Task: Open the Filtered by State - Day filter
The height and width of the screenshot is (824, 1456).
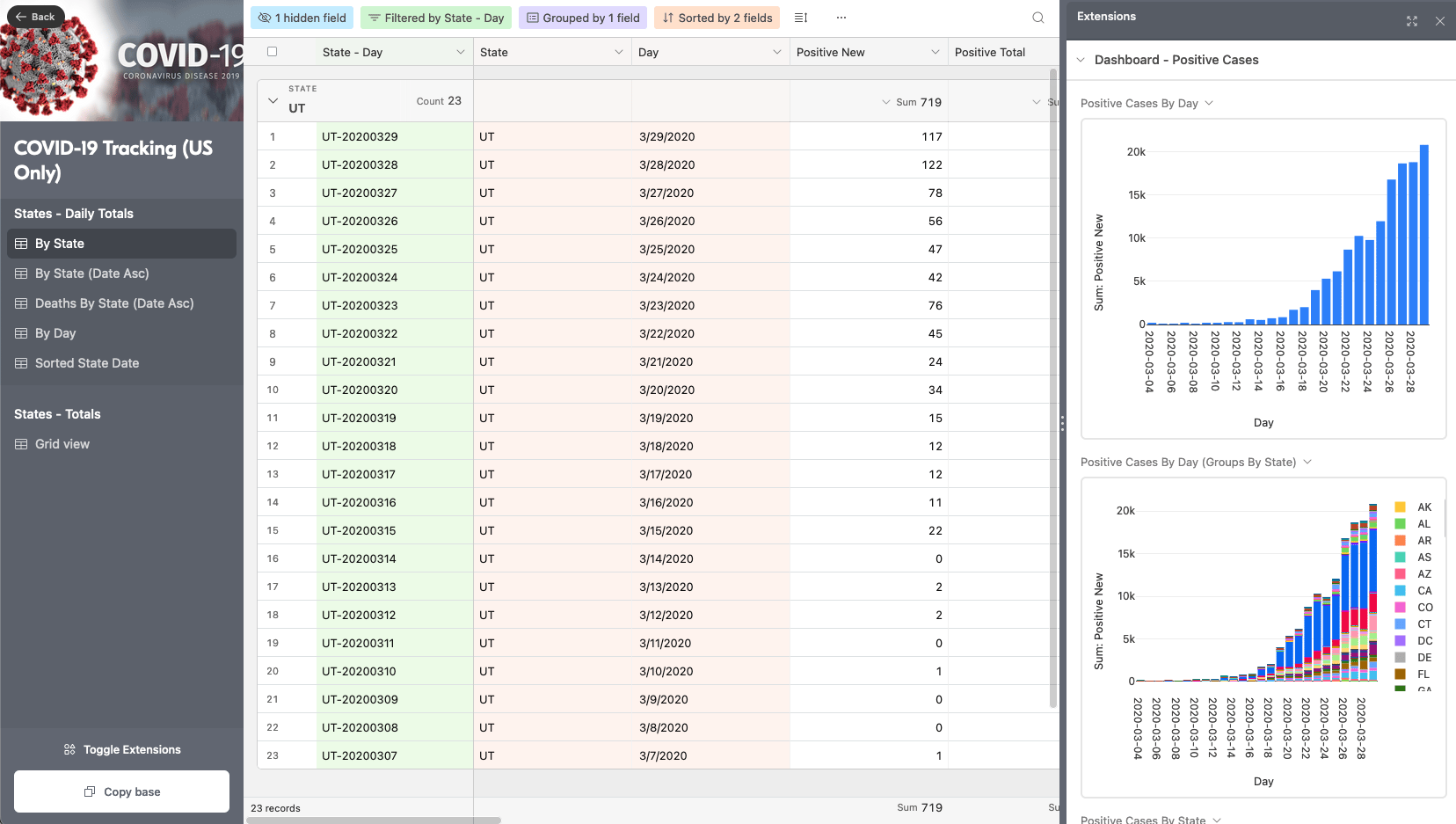Action: 435,18
